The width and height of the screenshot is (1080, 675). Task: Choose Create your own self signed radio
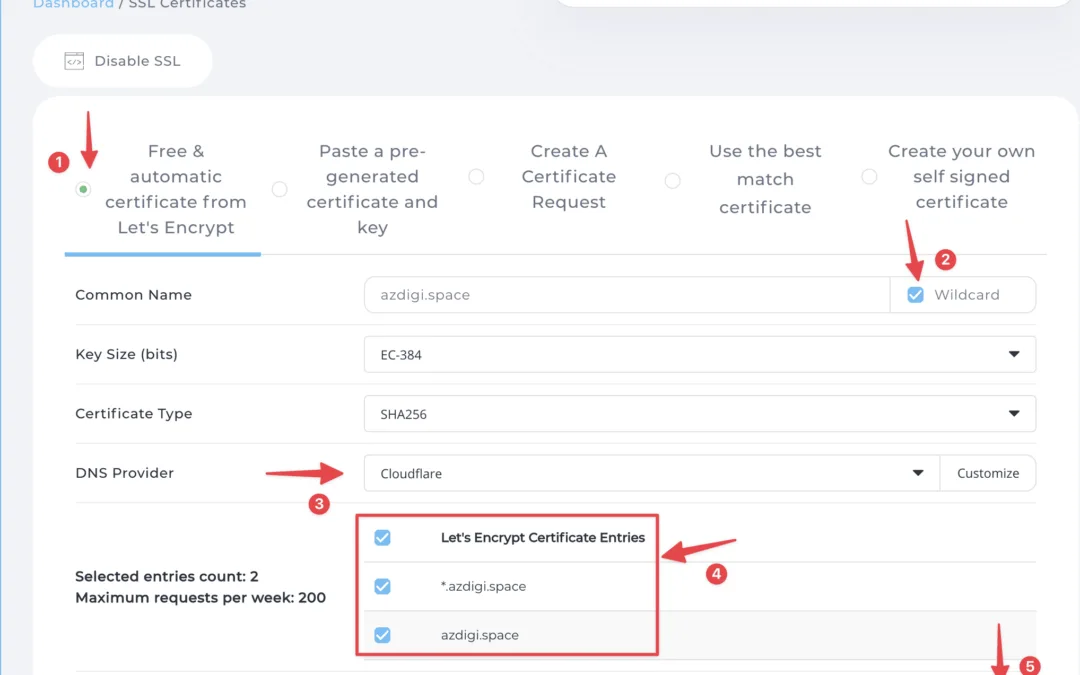[x=869, y=176]
